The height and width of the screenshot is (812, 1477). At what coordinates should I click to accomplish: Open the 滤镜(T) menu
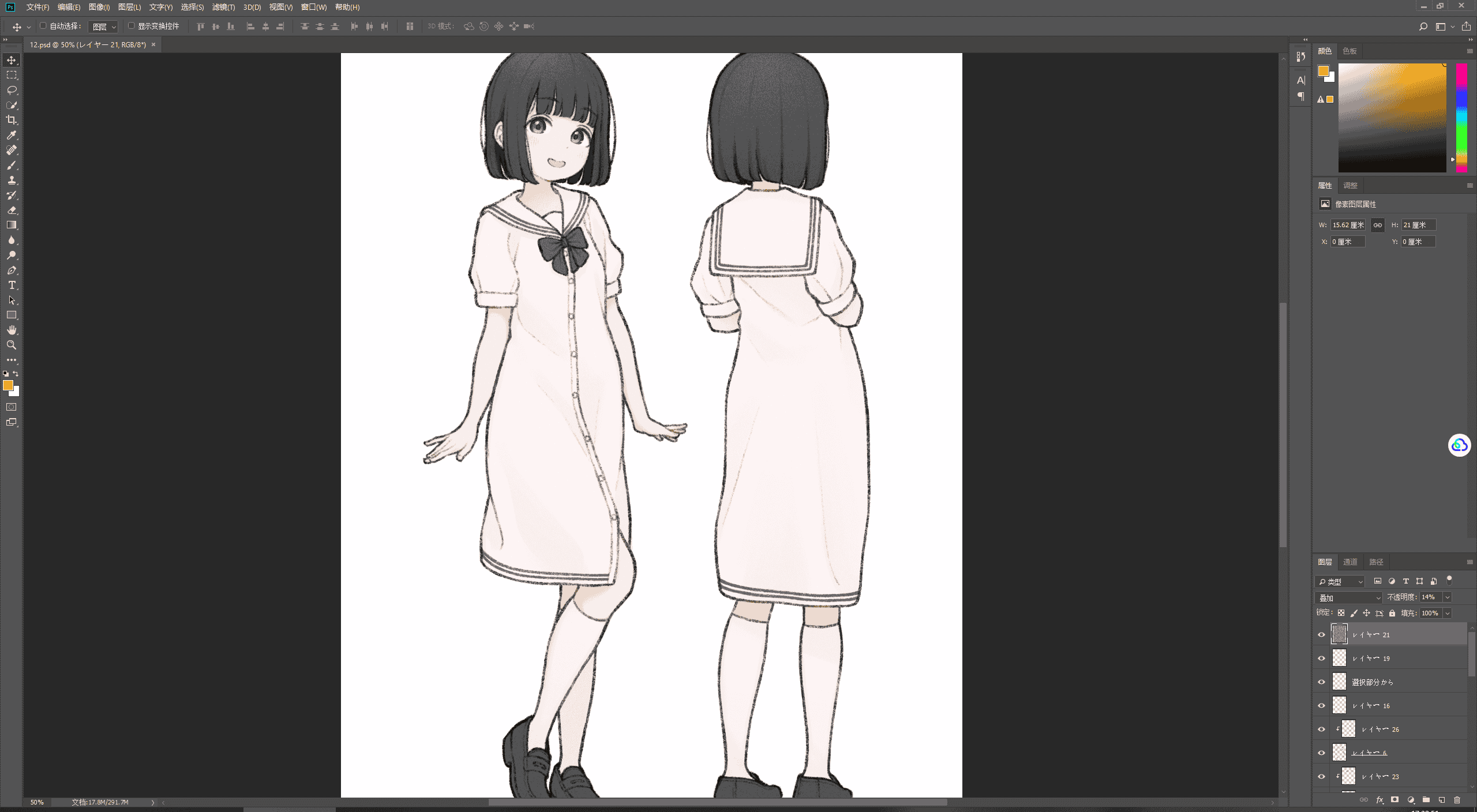223,7
